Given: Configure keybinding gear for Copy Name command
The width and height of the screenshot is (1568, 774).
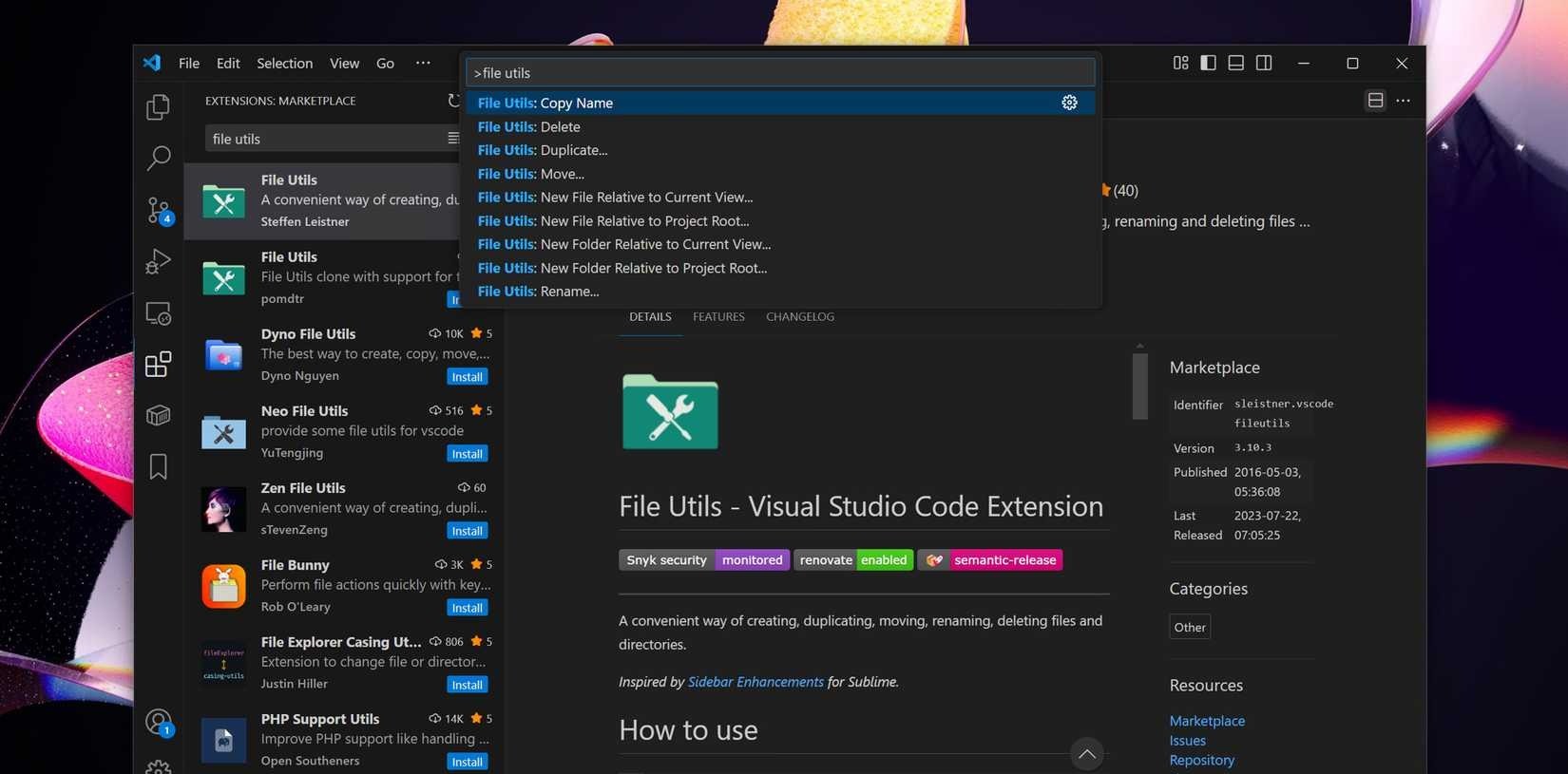Looking at the screenshot, I should (x=1069, y=103).
